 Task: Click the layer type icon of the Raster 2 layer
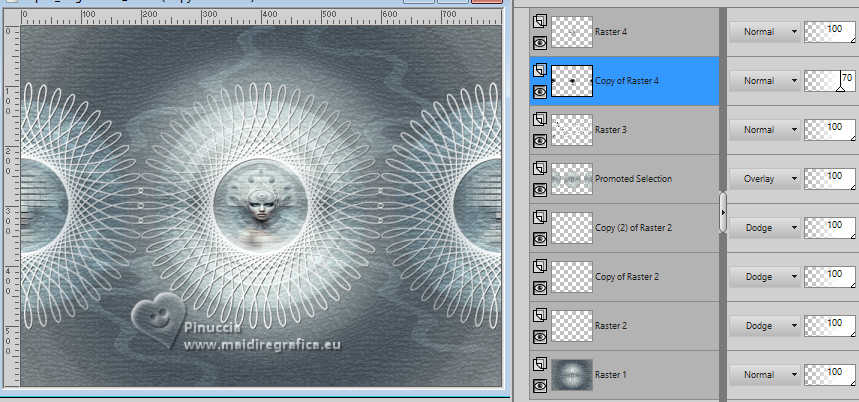(540, 315)
